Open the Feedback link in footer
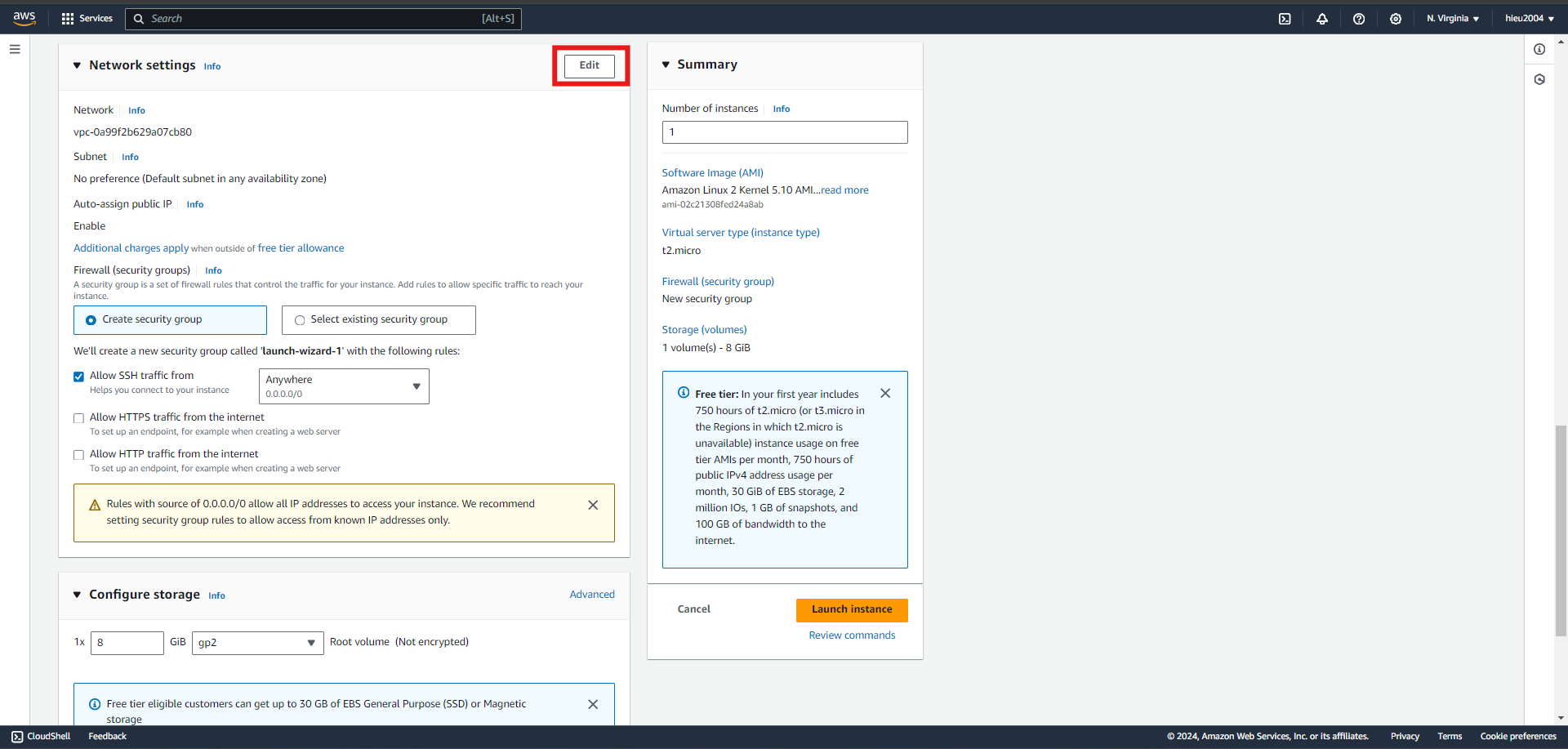The image size is (1568, 749). pos(107,737)
